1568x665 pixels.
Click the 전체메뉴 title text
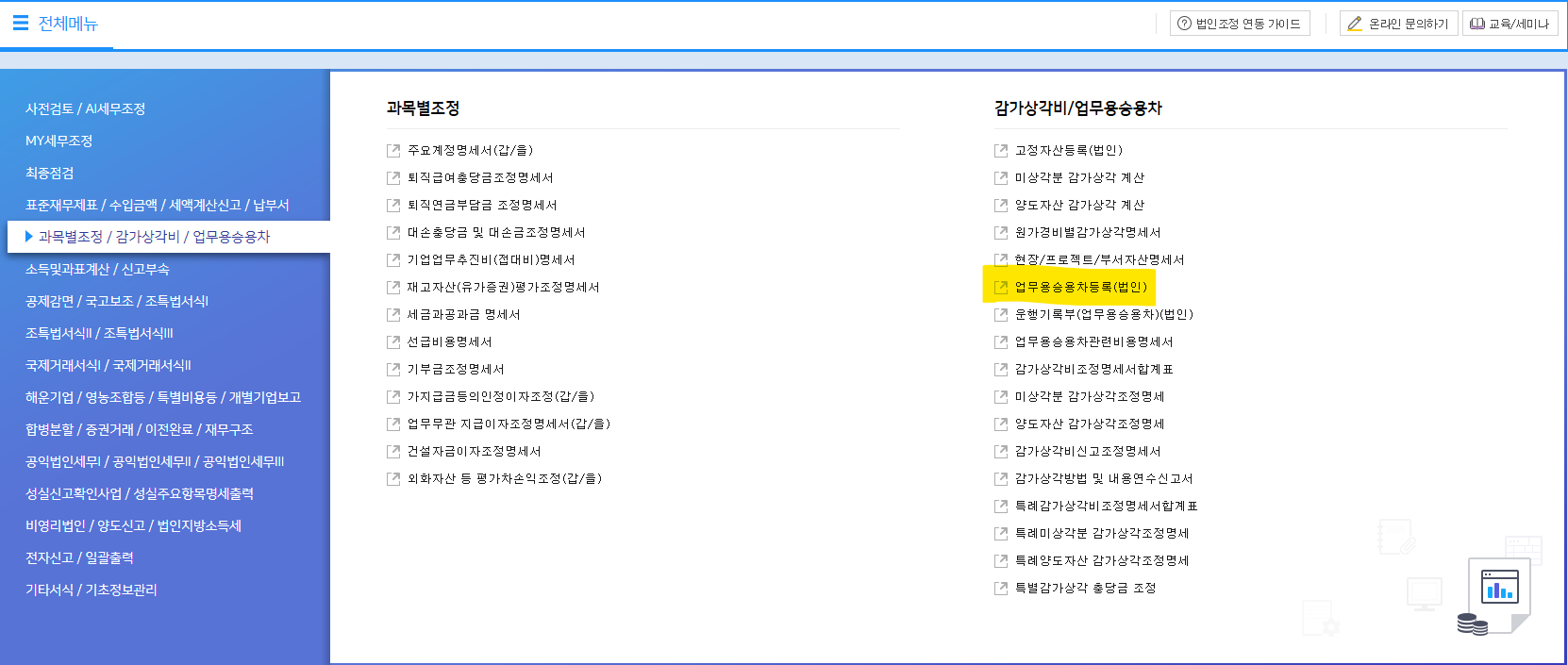click(68, 24)
